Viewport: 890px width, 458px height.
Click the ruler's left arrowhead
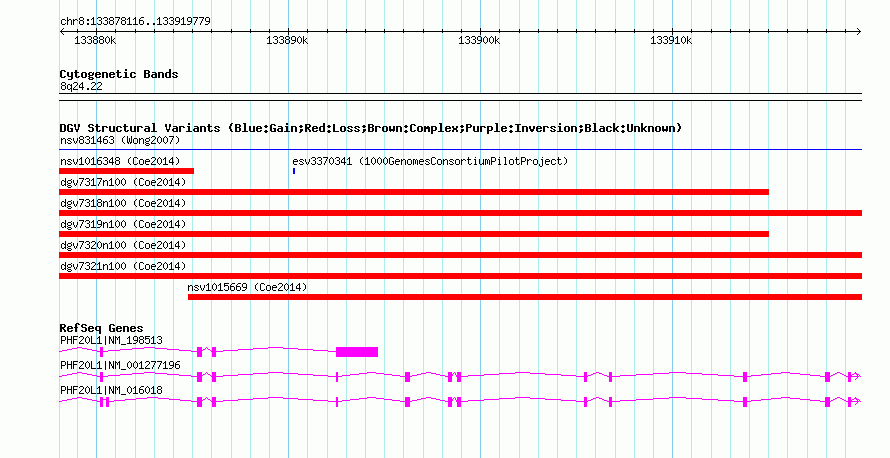pos(62,31)
